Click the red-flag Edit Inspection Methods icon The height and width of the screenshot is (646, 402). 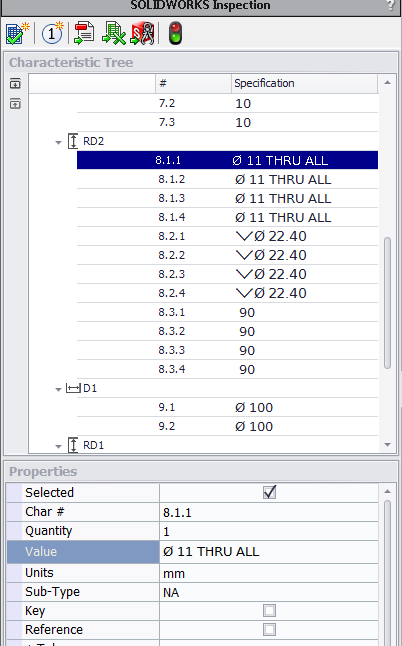coord(84,33)
